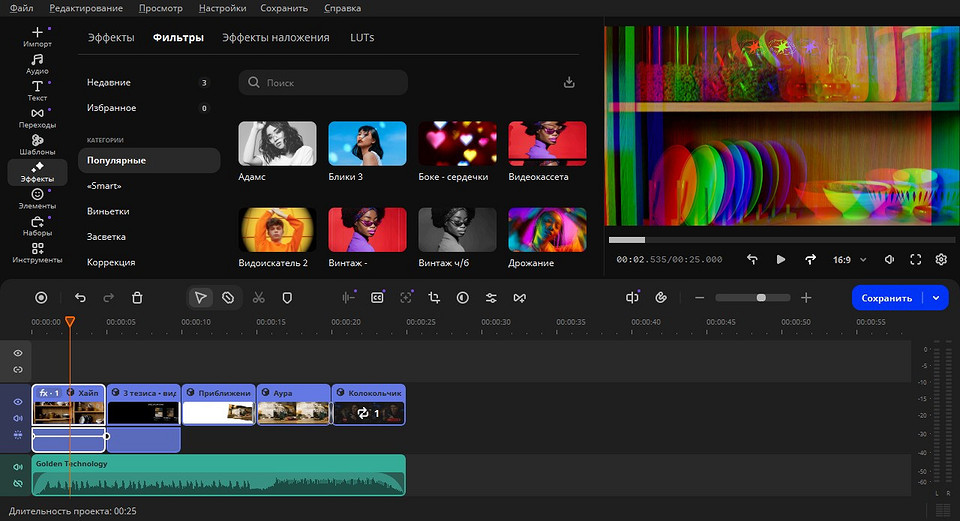This screenshot has height=521, width=960.
Task: Open the Help menu
Action: pos(342,8)
